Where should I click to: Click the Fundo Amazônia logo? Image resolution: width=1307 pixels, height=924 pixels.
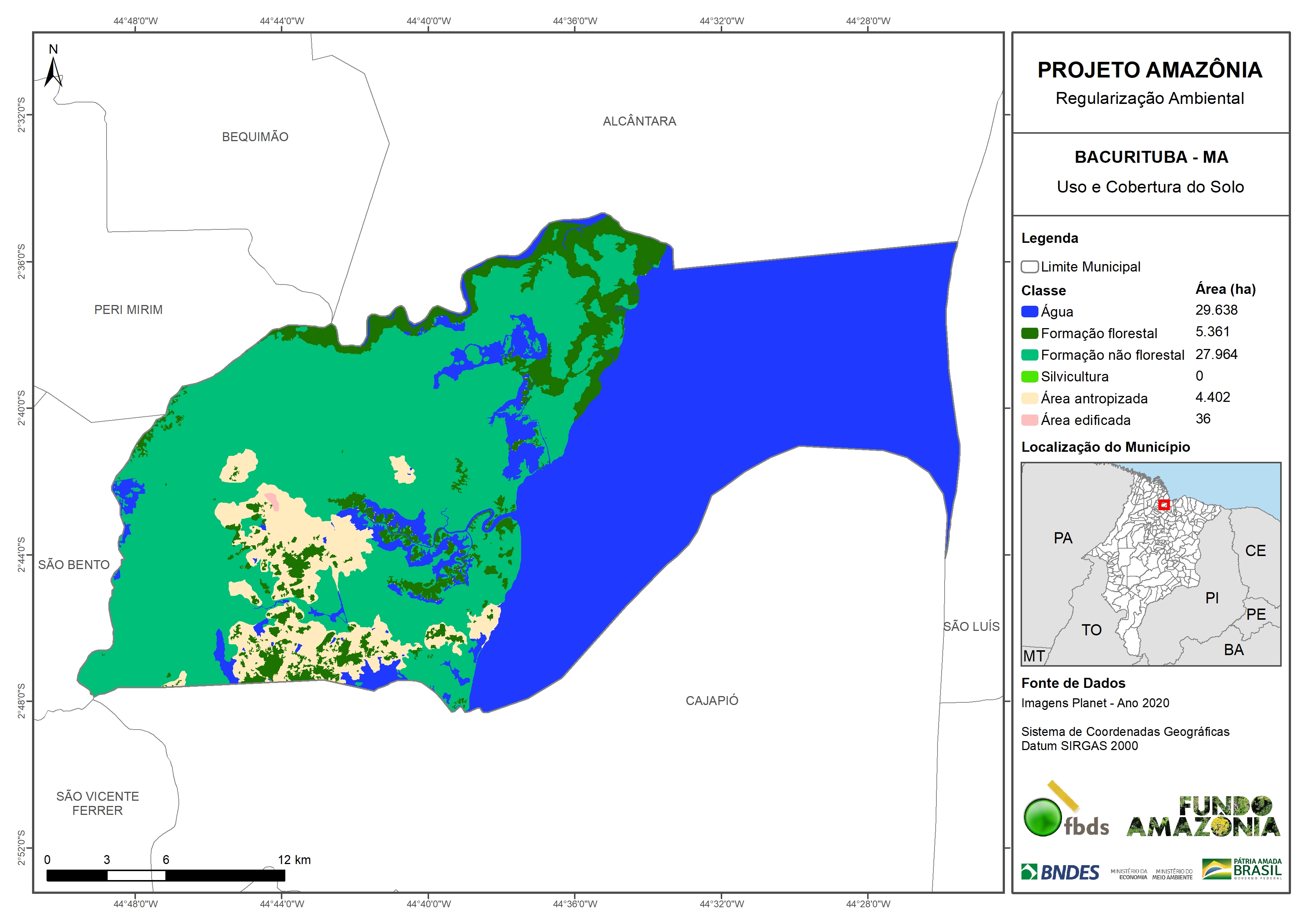[x=1203, y=816]
